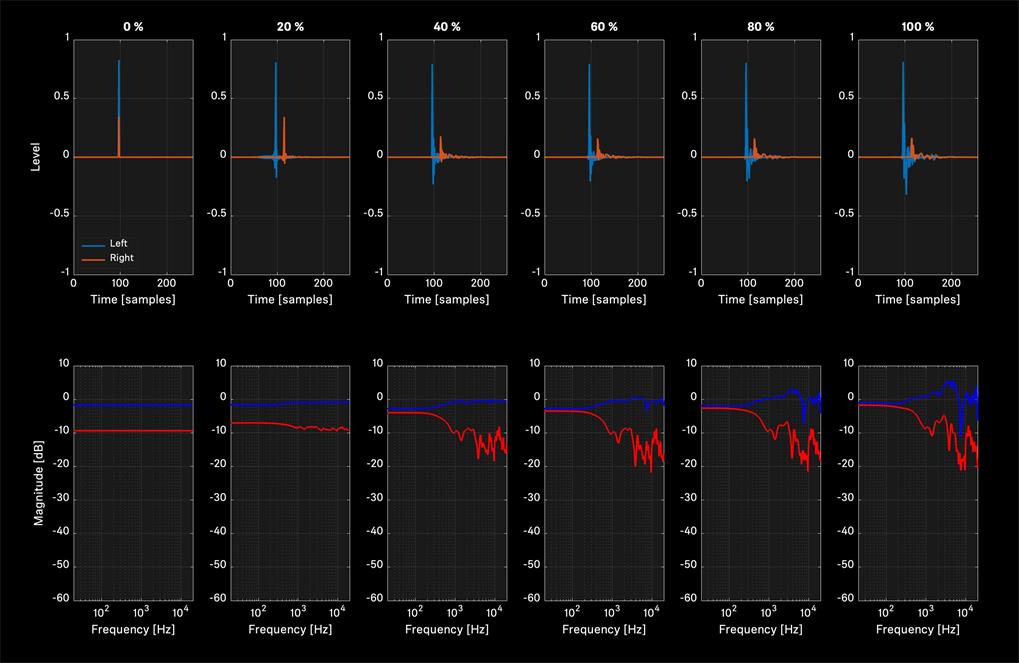
Task: Click "Frequency [Hz]" label in the 100 % column
Action: click(918, 630)
